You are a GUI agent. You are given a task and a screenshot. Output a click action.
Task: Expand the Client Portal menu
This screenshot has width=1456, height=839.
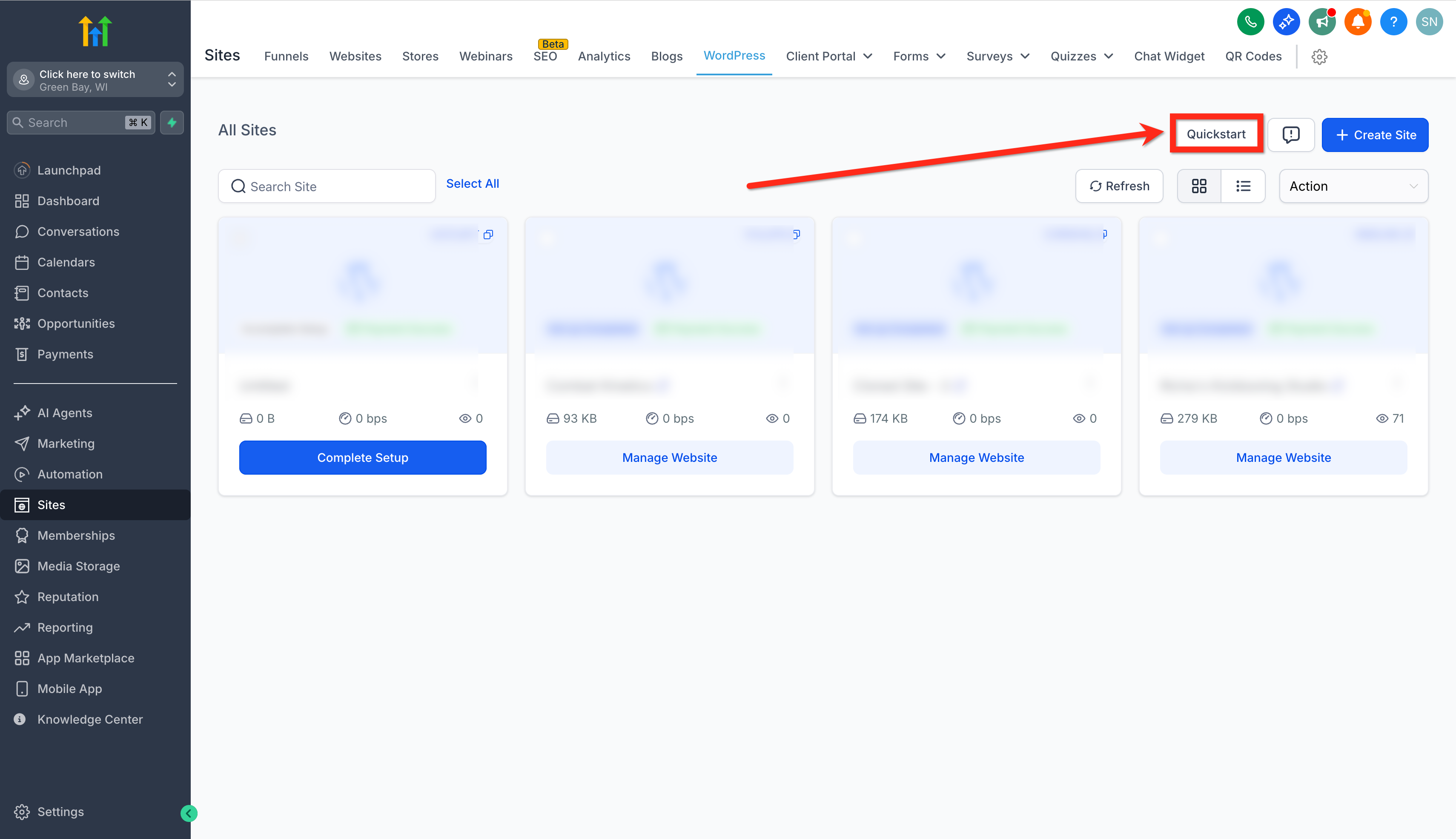829,57
